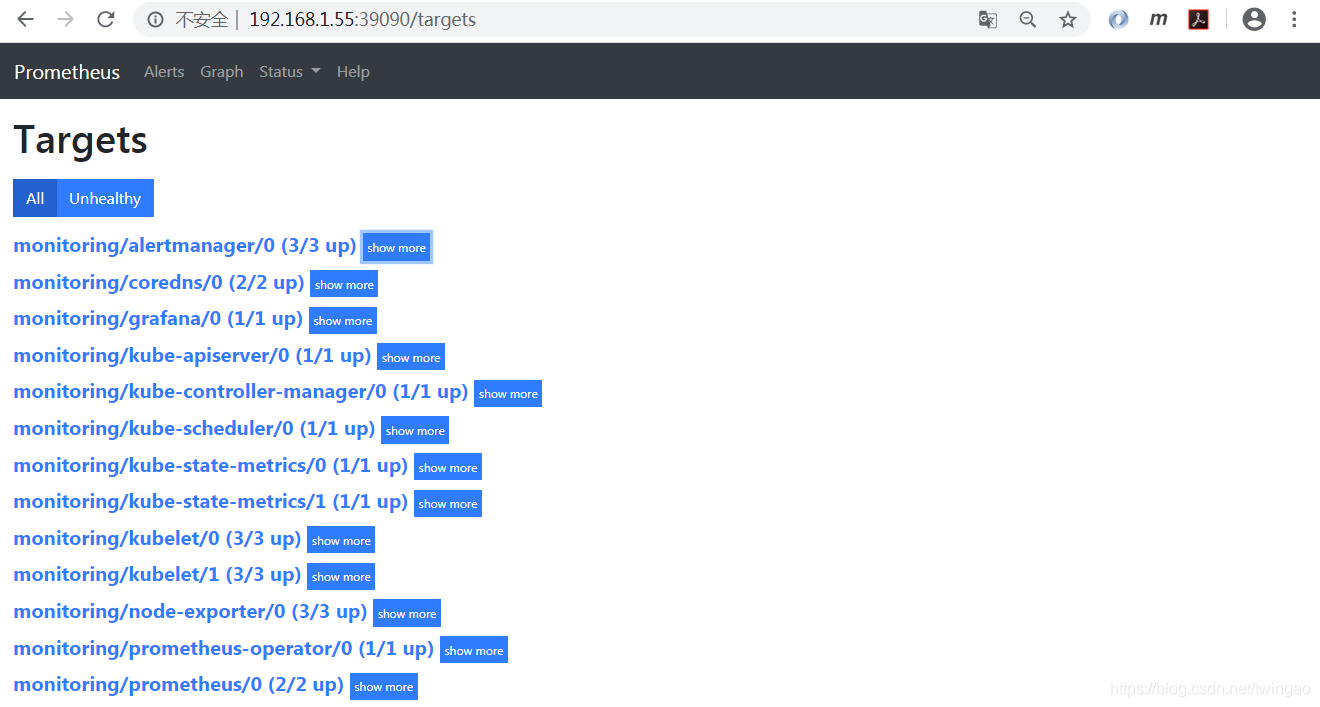Click monitoring/coredns/0 (2/2 up) link

[x=159, y=282]
